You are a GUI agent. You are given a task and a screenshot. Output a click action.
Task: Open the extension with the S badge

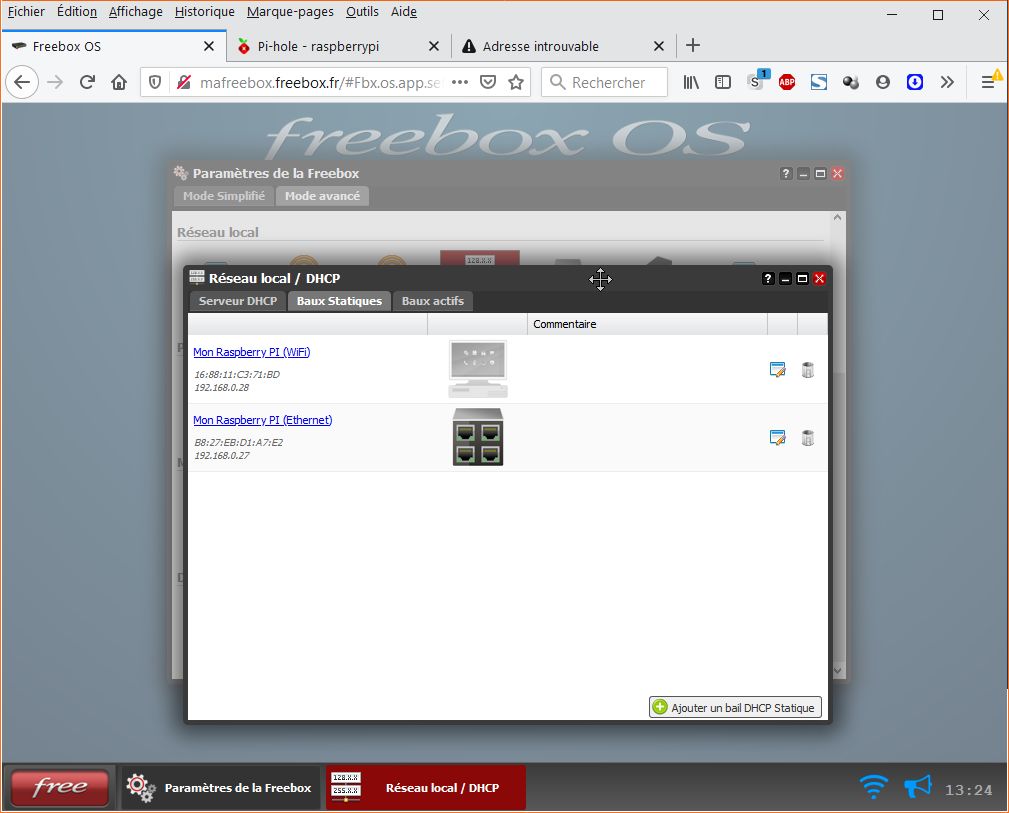(757, 81)
